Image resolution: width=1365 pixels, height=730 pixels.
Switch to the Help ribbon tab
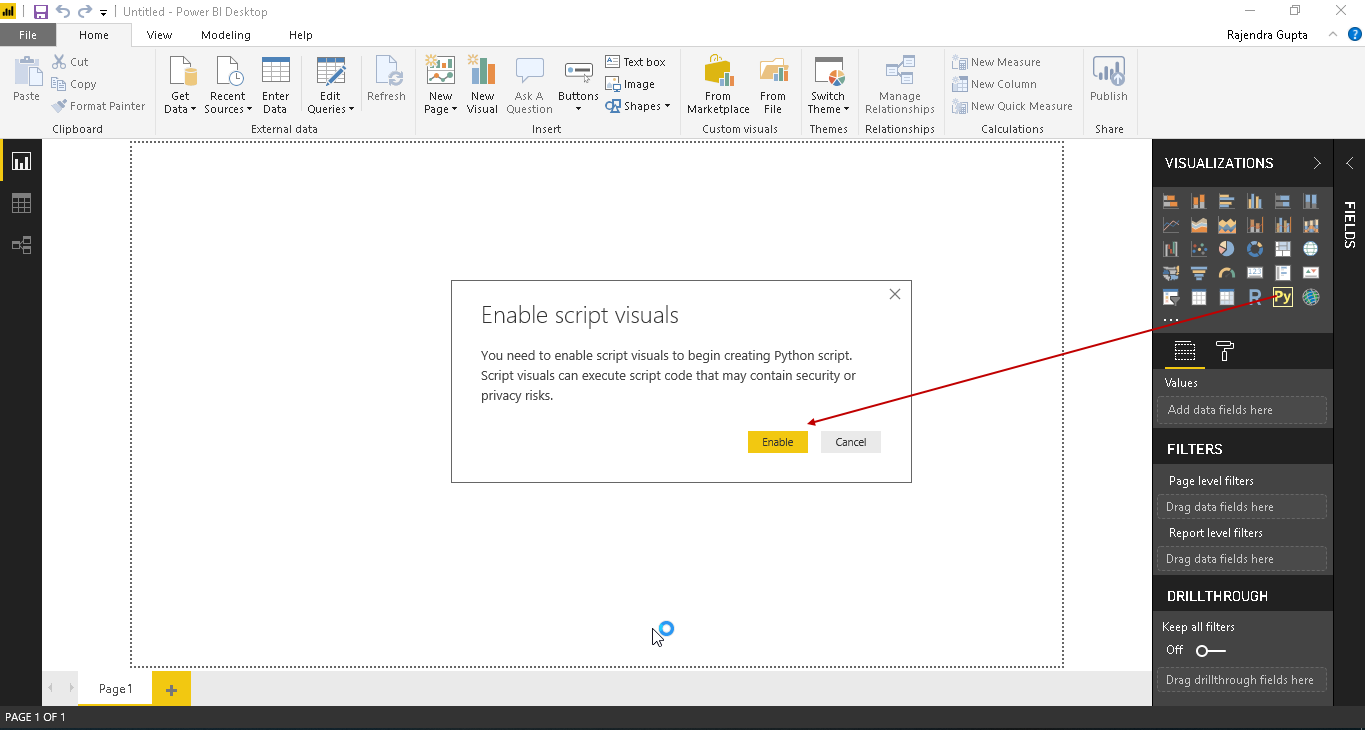click(301, 35)
